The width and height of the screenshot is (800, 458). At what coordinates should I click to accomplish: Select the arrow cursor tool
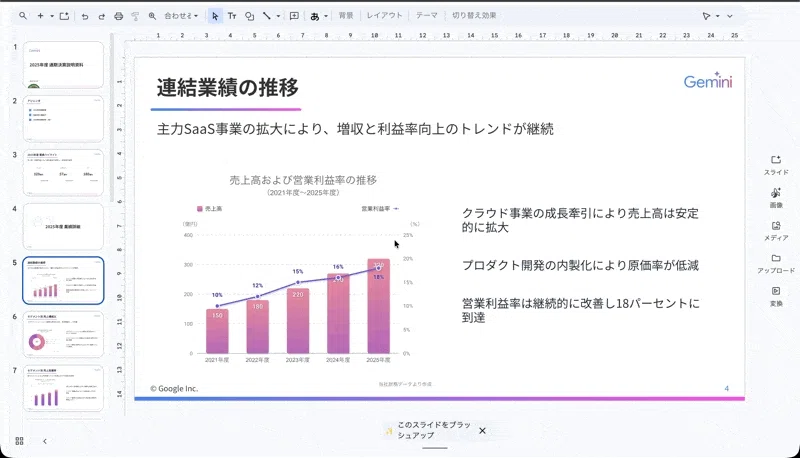215,16
